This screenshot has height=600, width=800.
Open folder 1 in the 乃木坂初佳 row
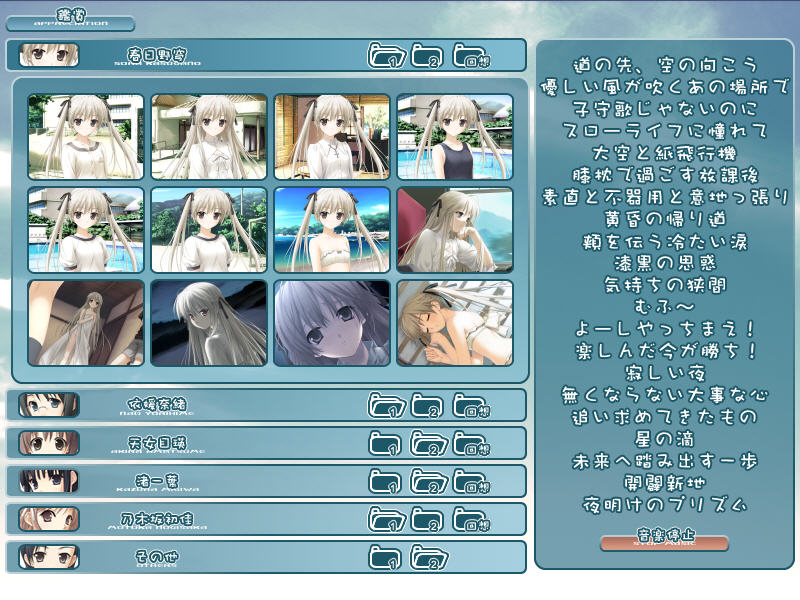385,519
